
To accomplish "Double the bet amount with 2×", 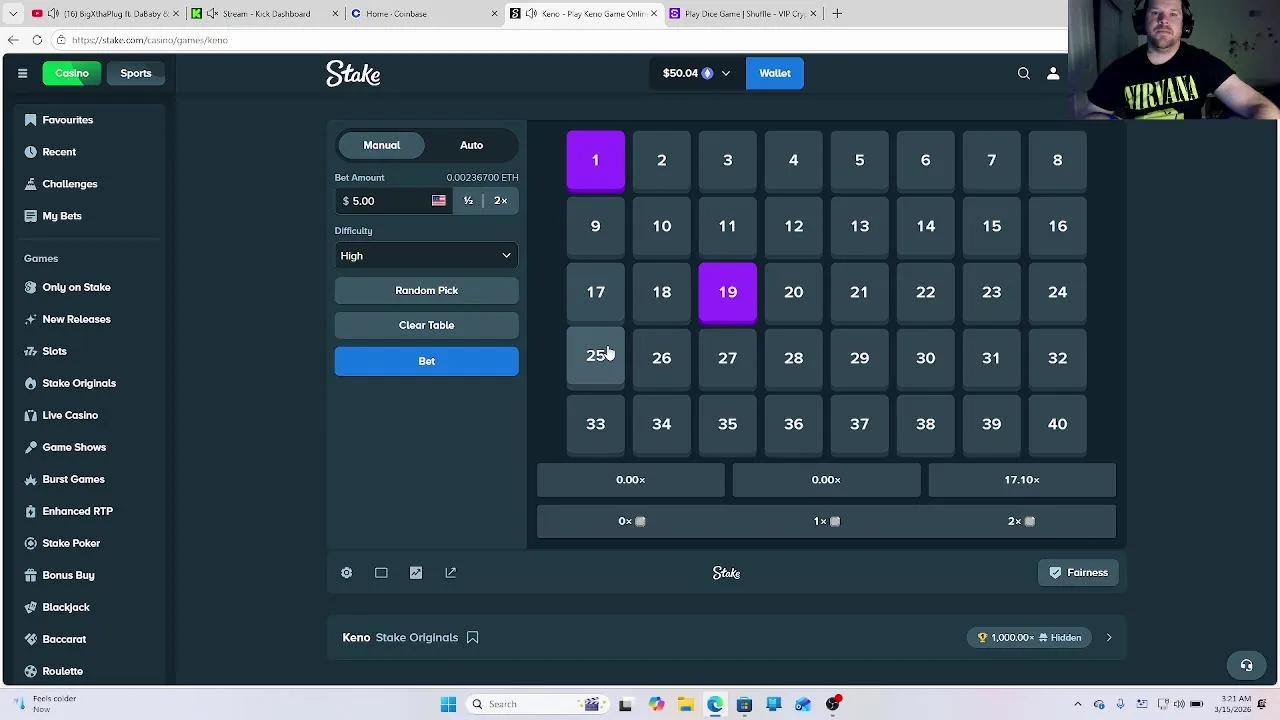I will tap(501, 201).
